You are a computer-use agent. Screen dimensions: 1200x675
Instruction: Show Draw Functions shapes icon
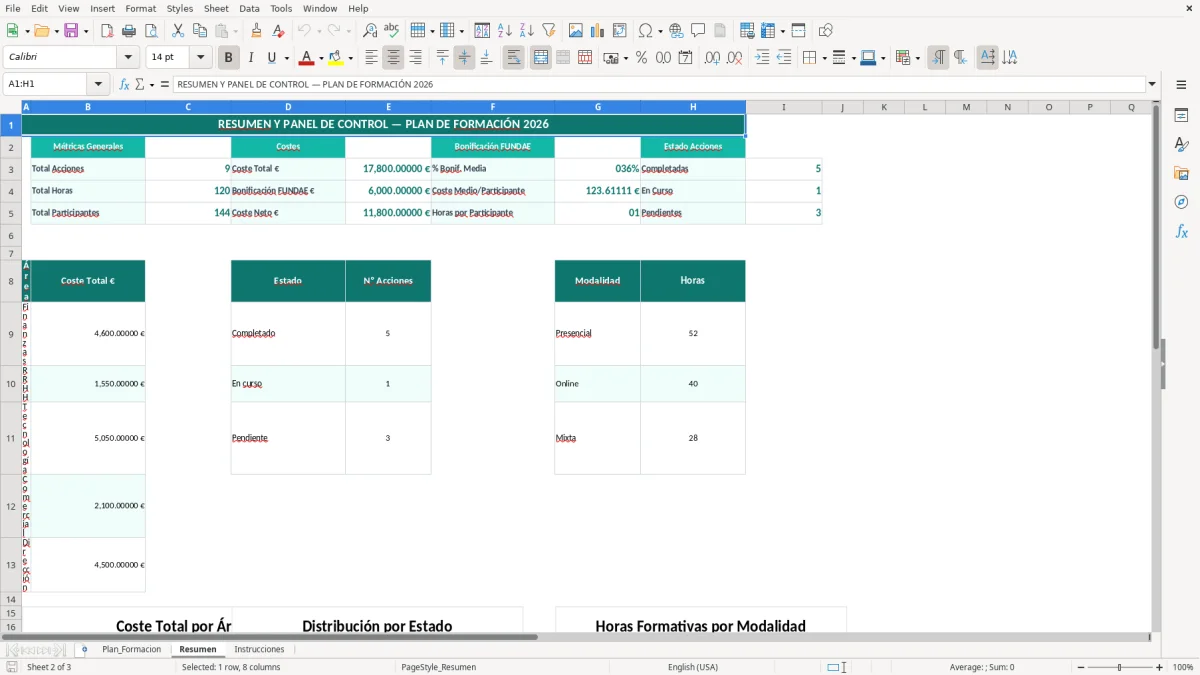[x=825, y=31]
